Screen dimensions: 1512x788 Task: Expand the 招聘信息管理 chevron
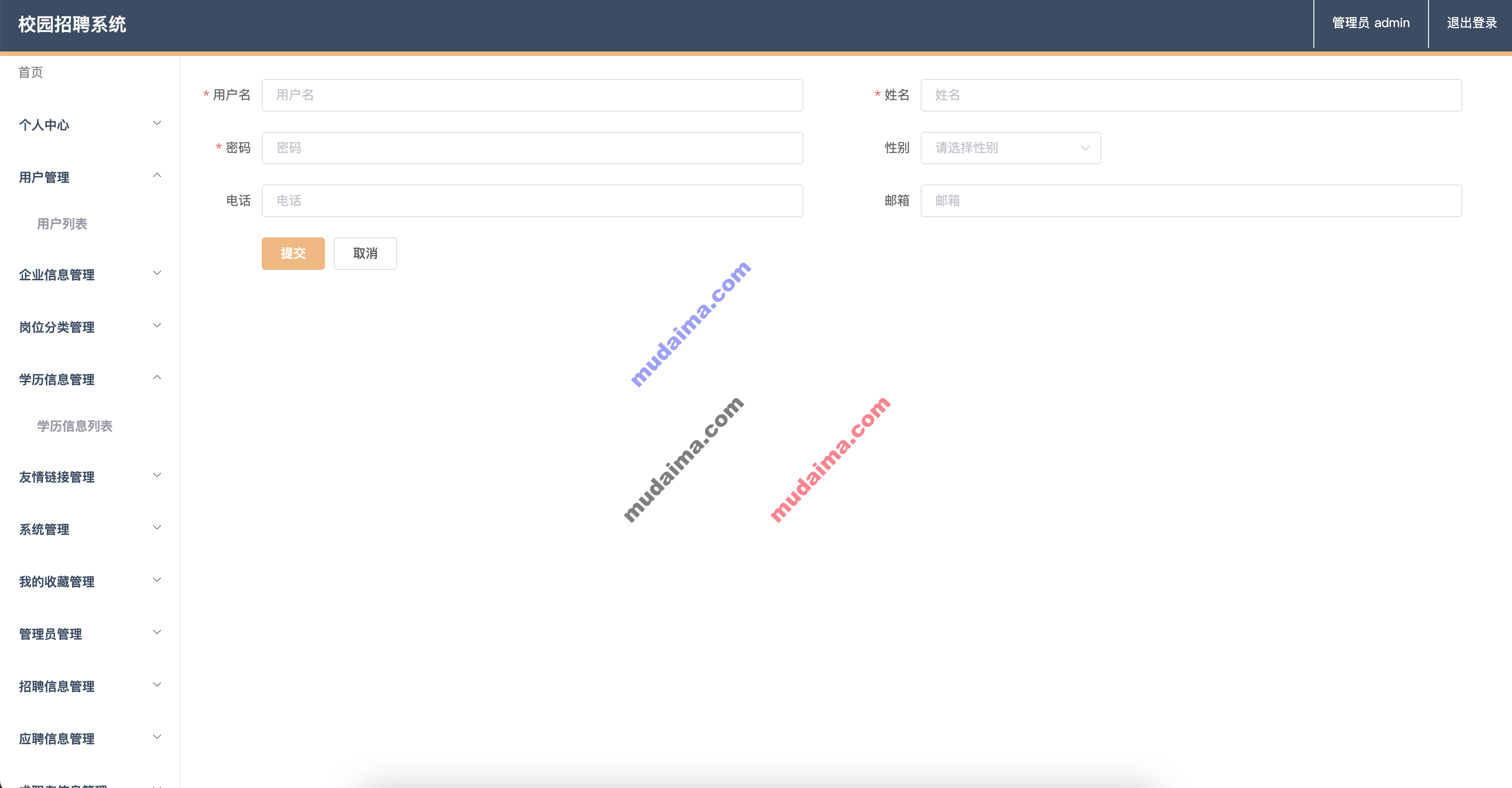point(157,685)
